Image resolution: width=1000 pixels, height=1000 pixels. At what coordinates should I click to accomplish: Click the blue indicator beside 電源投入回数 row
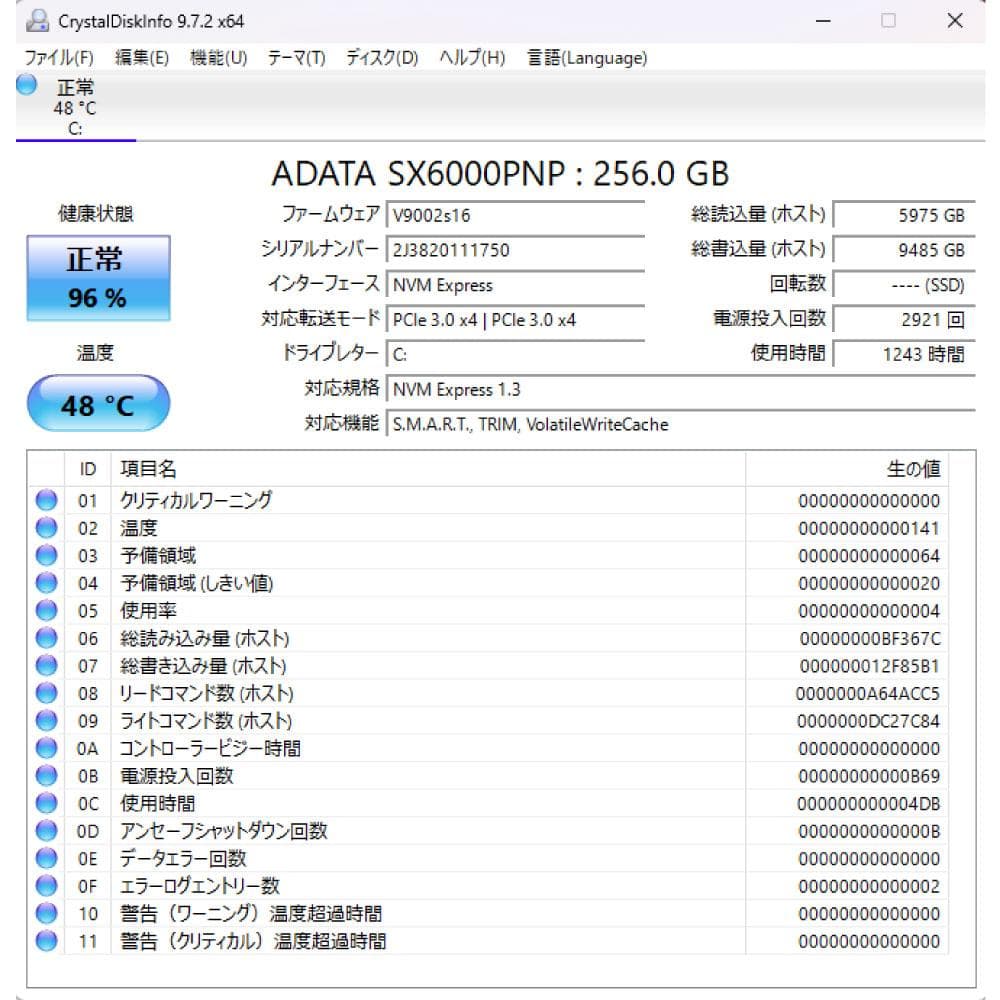[x=46, y=775]
